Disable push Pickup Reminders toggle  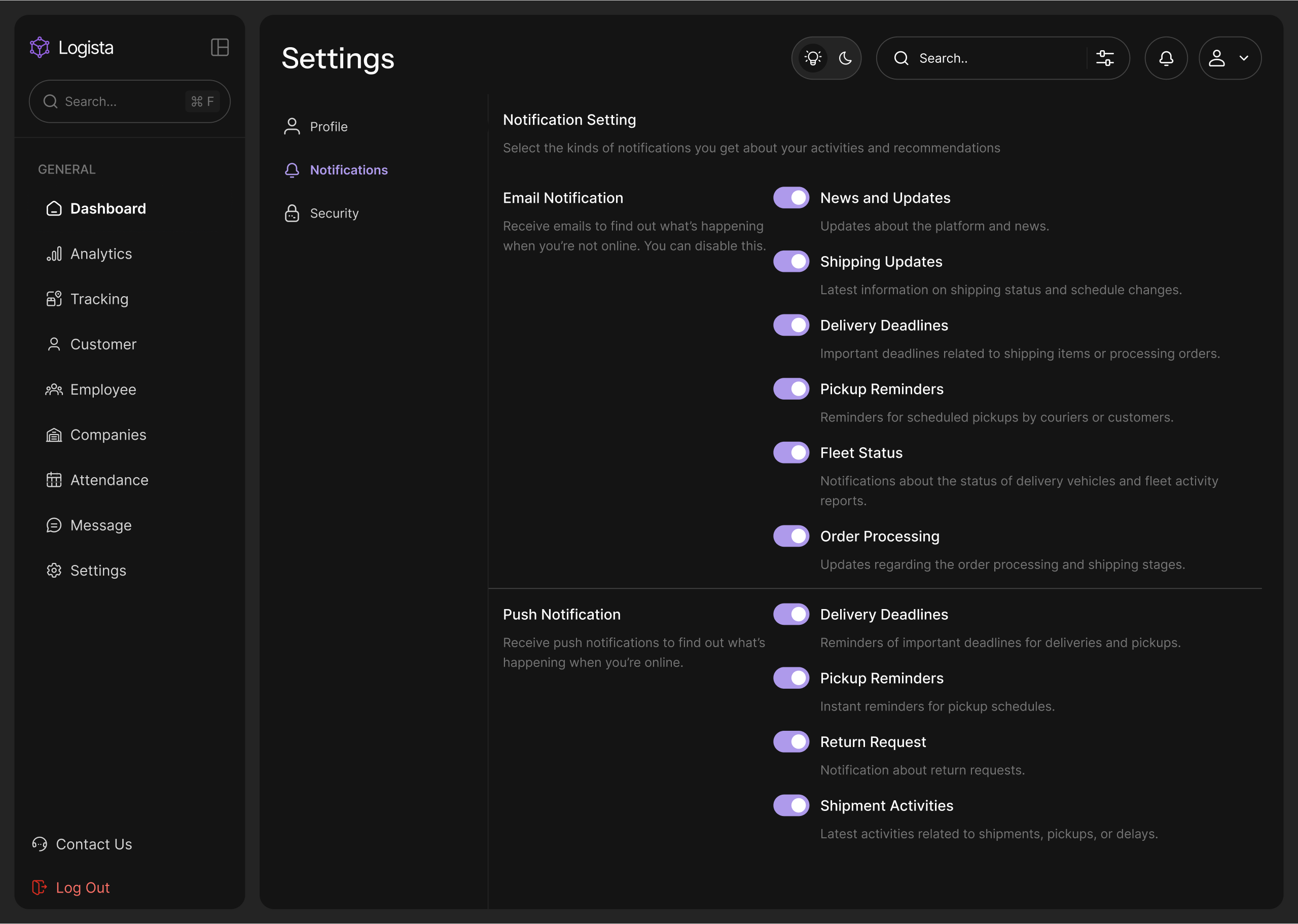click(x=791, y=678)
